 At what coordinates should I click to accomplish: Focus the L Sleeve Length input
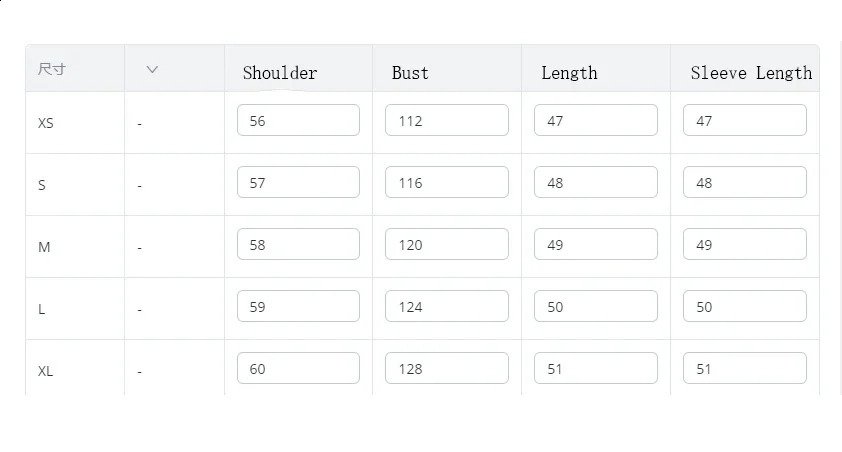click(744, 306)
